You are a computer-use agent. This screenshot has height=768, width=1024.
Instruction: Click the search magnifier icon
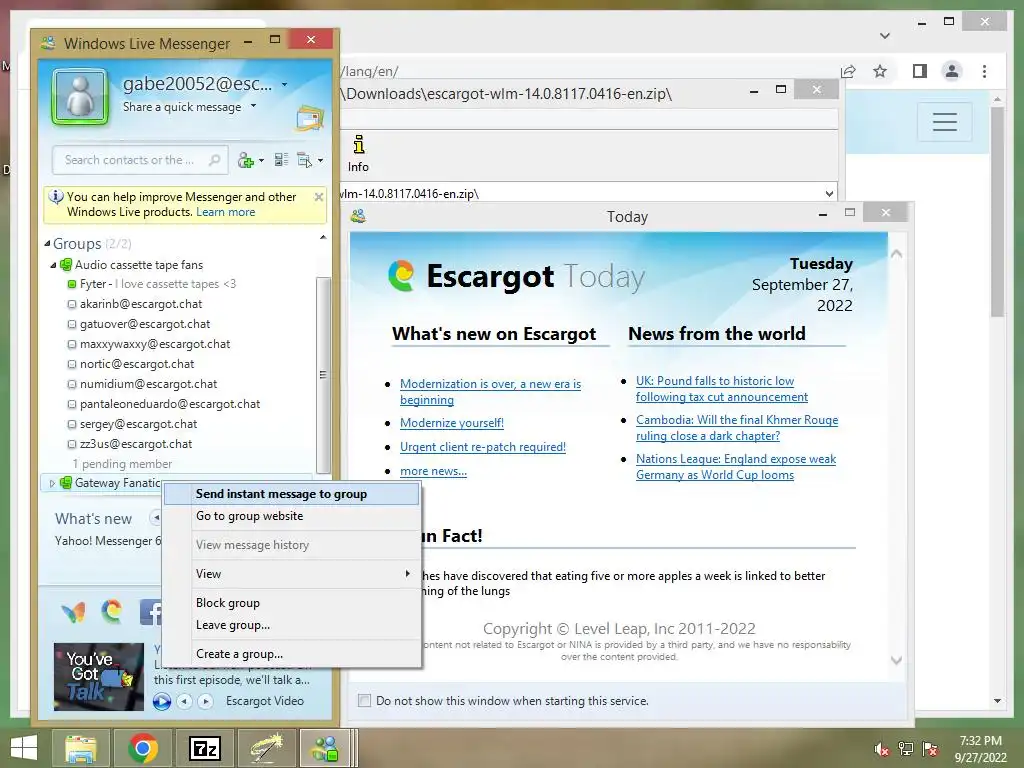[x=214, y=160]
